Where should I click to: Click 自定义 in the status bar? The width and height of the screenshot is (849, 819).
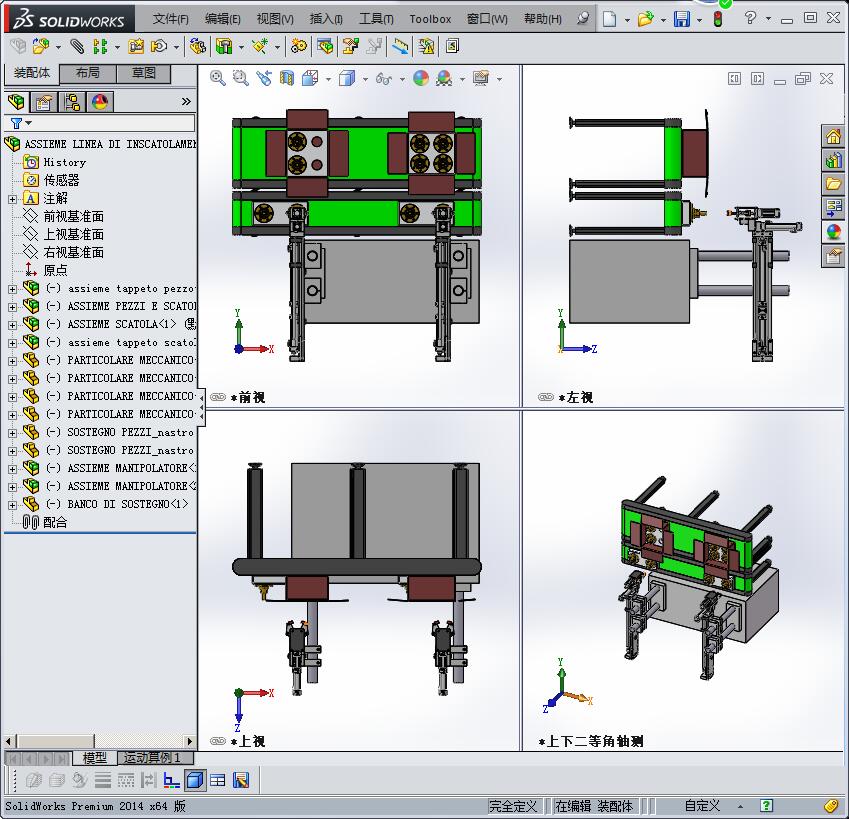coord(702,806)
